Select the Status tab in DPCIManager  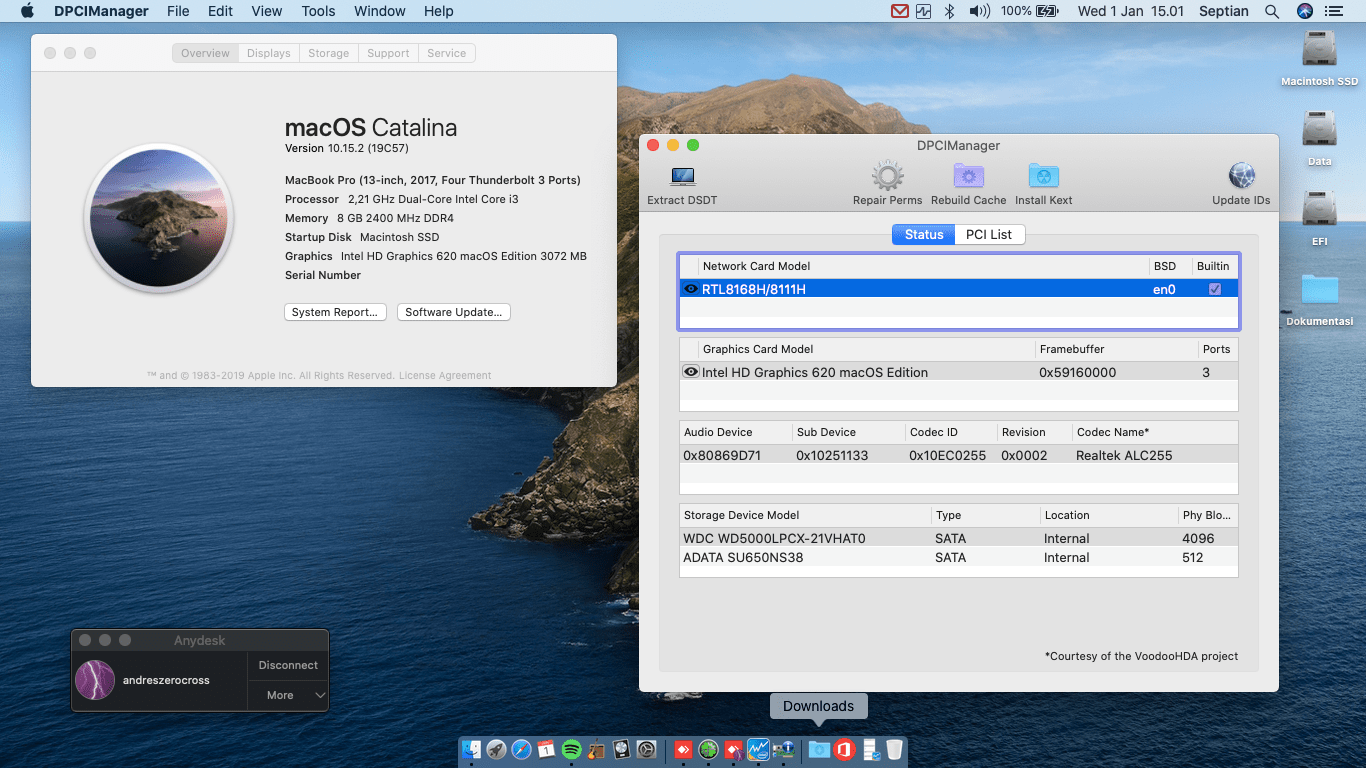[x=923, y=234]
